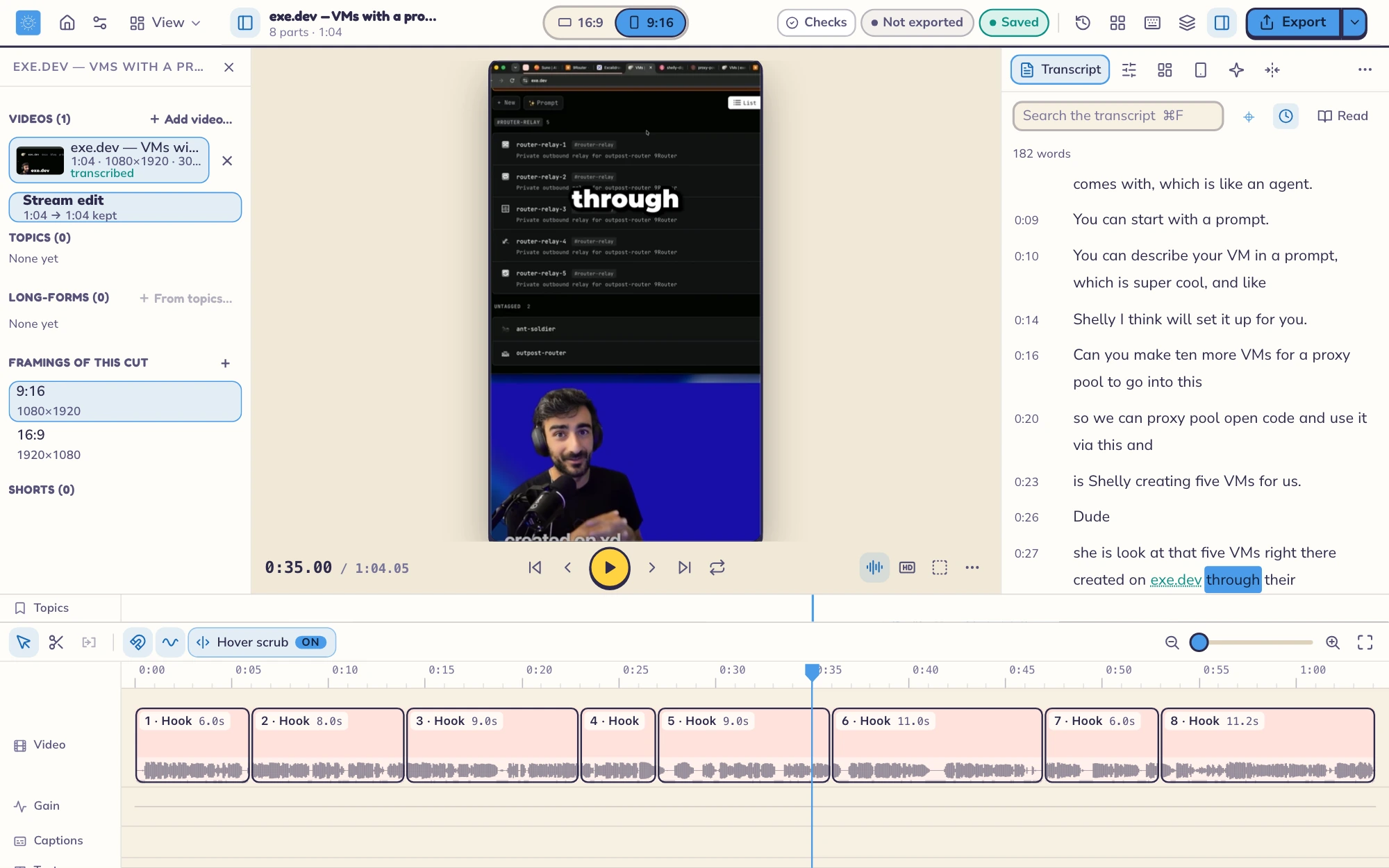The image size is (1389, 868).
Task: Play the video preview
Action: (x=610, y=567)
